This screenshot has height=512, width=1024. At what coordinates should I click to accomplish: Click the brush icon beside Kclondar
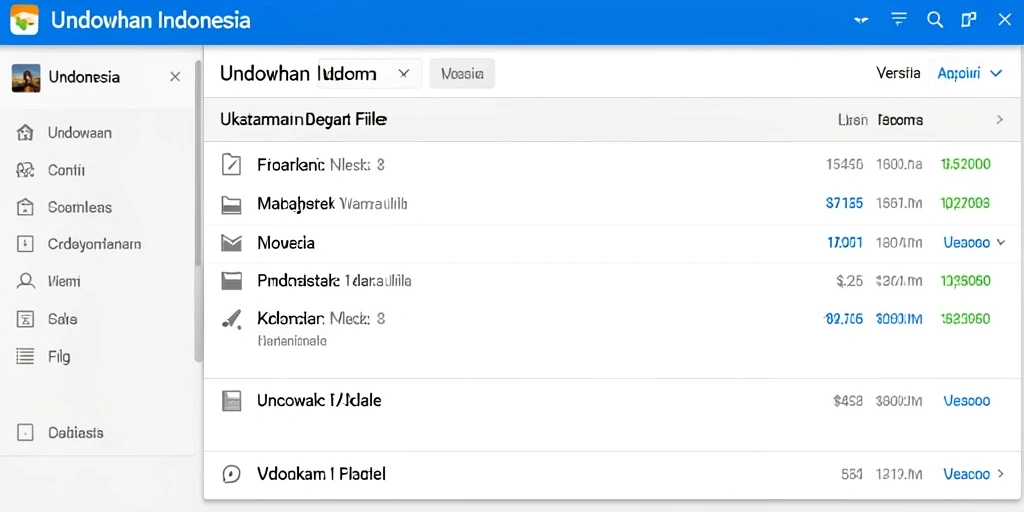coord(231,319)
